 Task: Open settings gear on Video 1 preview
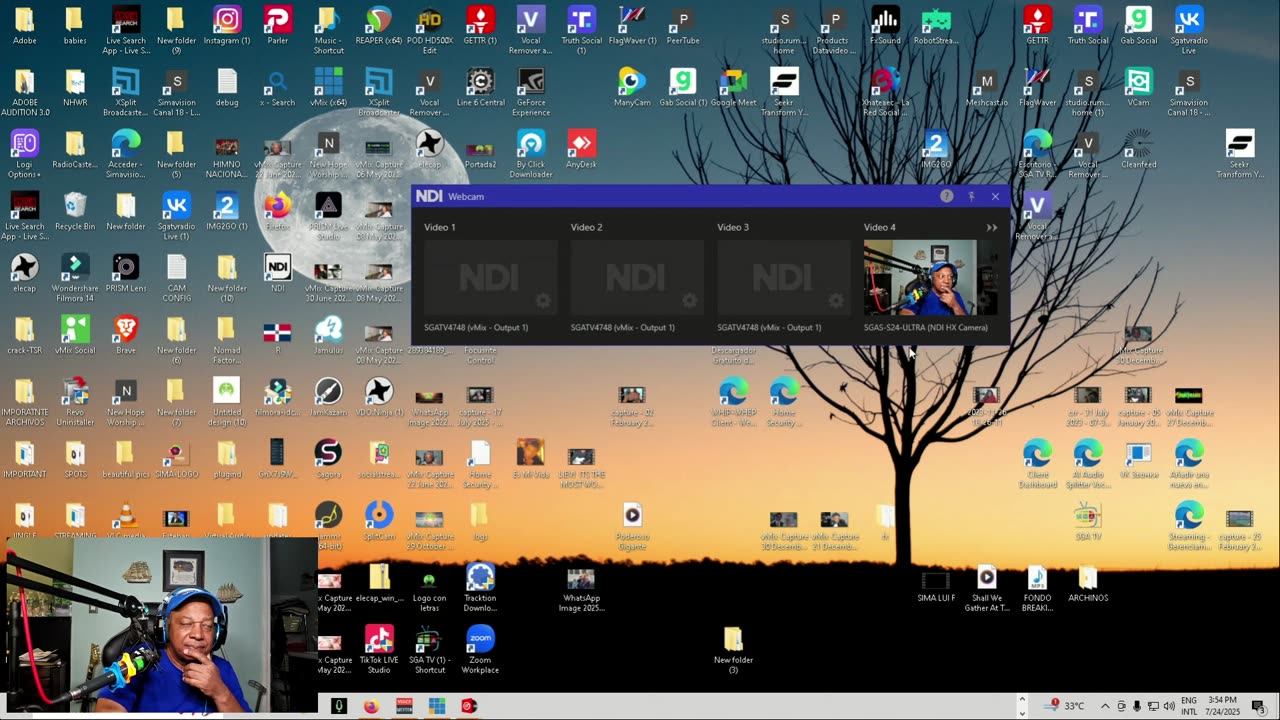(x=543, y=300)
